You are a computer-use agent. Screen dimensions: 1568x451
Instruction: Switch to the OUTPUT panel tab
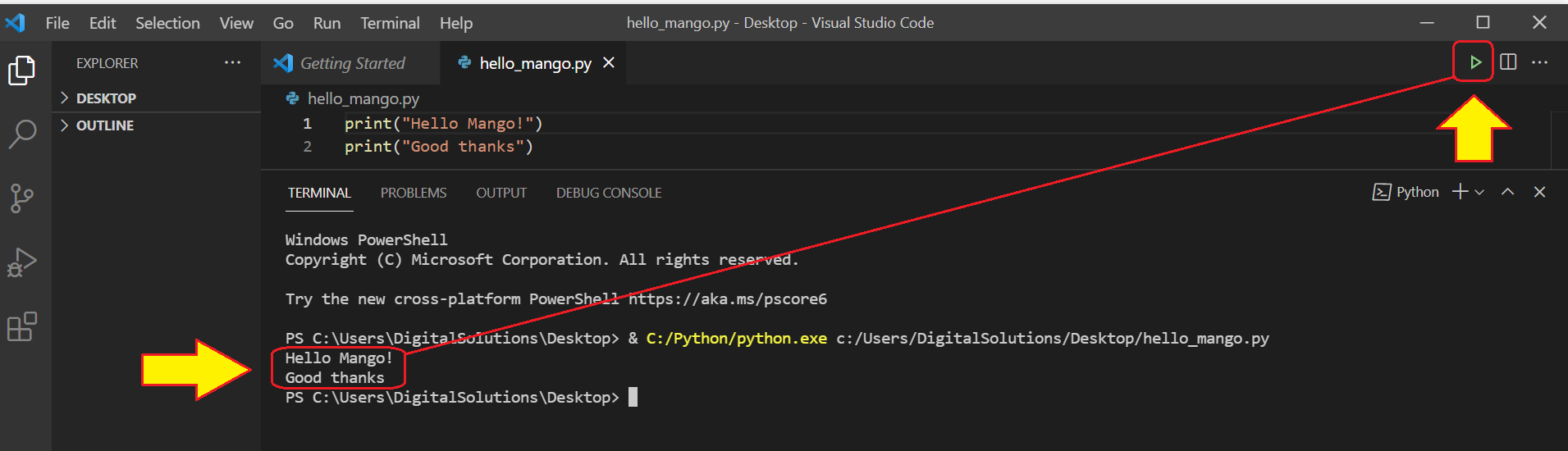click(x=501, y=193)
